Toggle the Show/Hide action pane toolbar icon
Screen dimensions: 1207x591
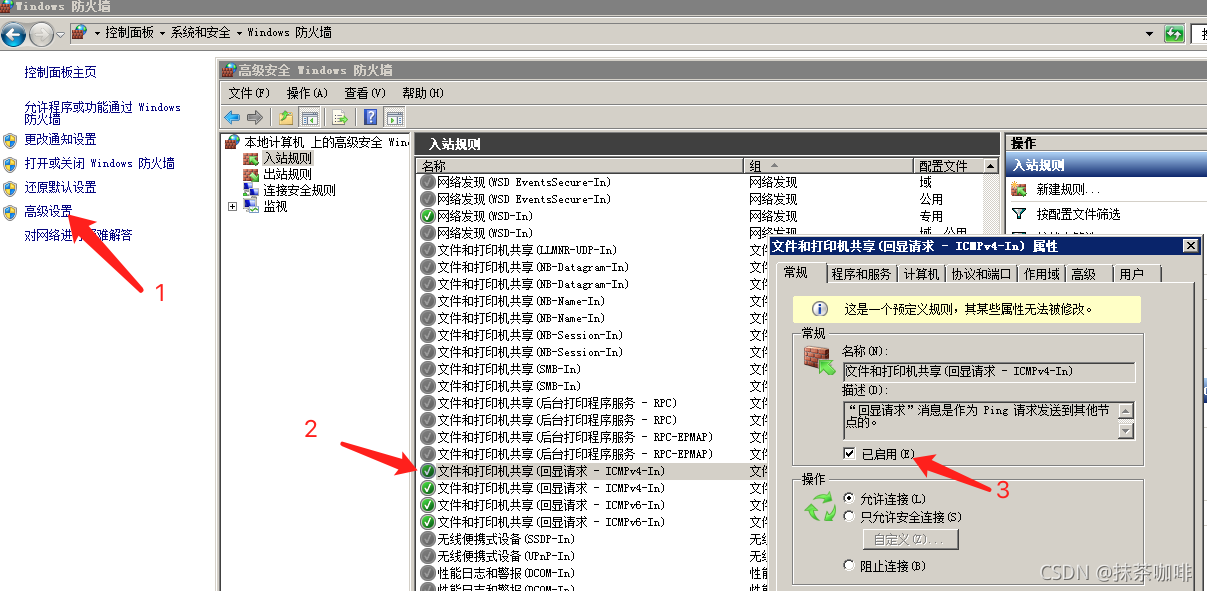point(394,117)
